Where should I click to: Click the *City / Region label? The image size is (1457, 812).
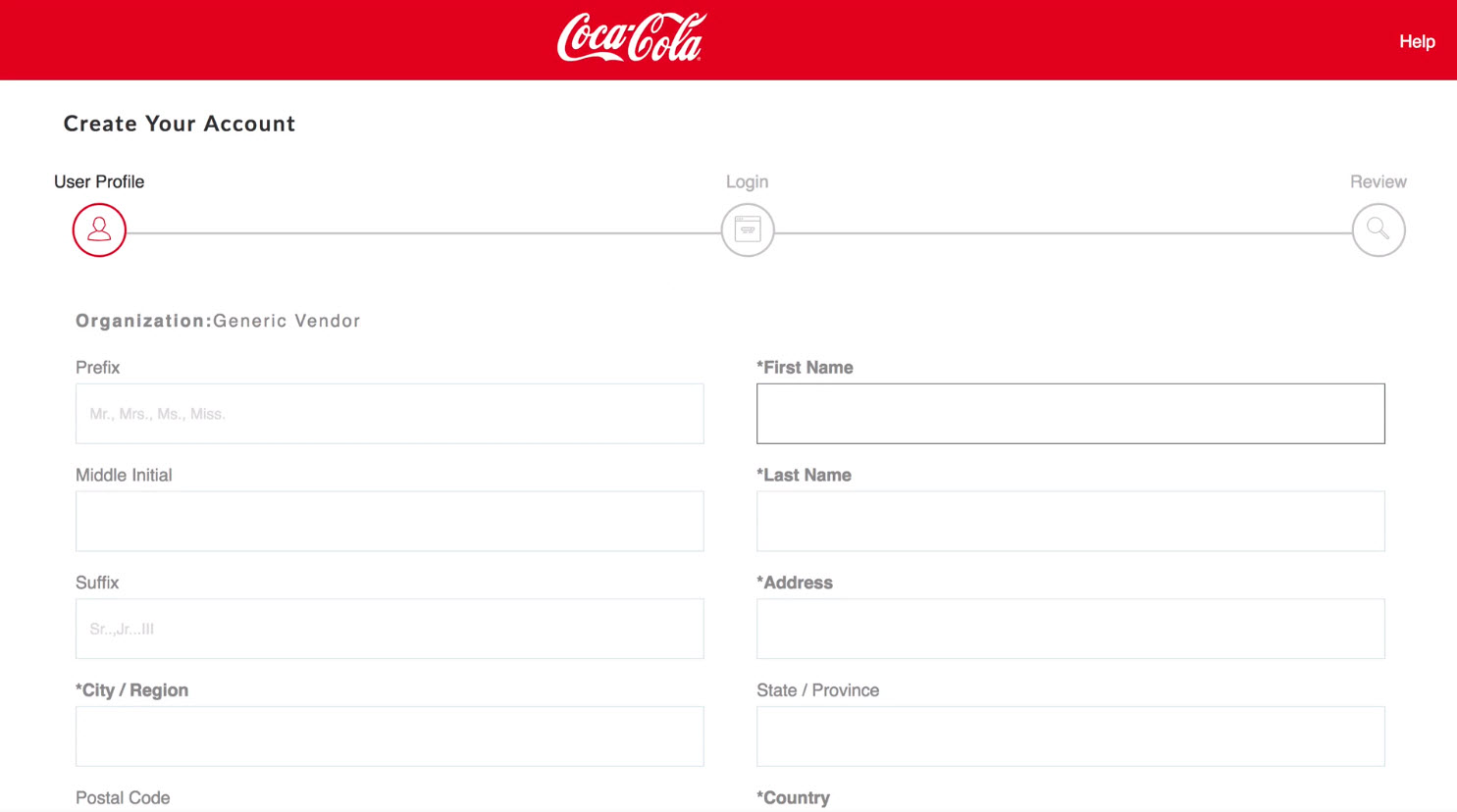pyautogui.click(x=131, y=690)
